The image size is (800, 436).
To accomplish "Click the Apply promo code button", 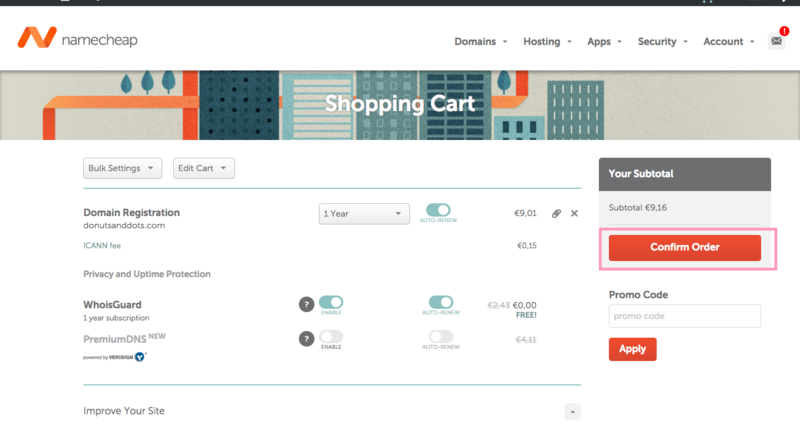I will click(x=633, y=349).
